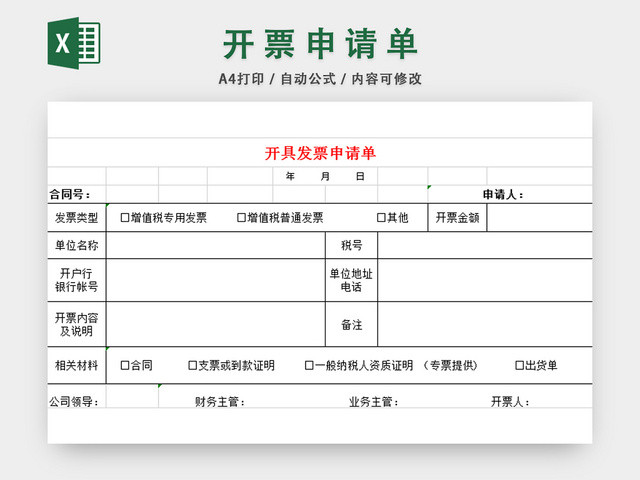Check the 增值税专用发票 checkbox
Screen dimensions: 640x480
pos(125,218)
